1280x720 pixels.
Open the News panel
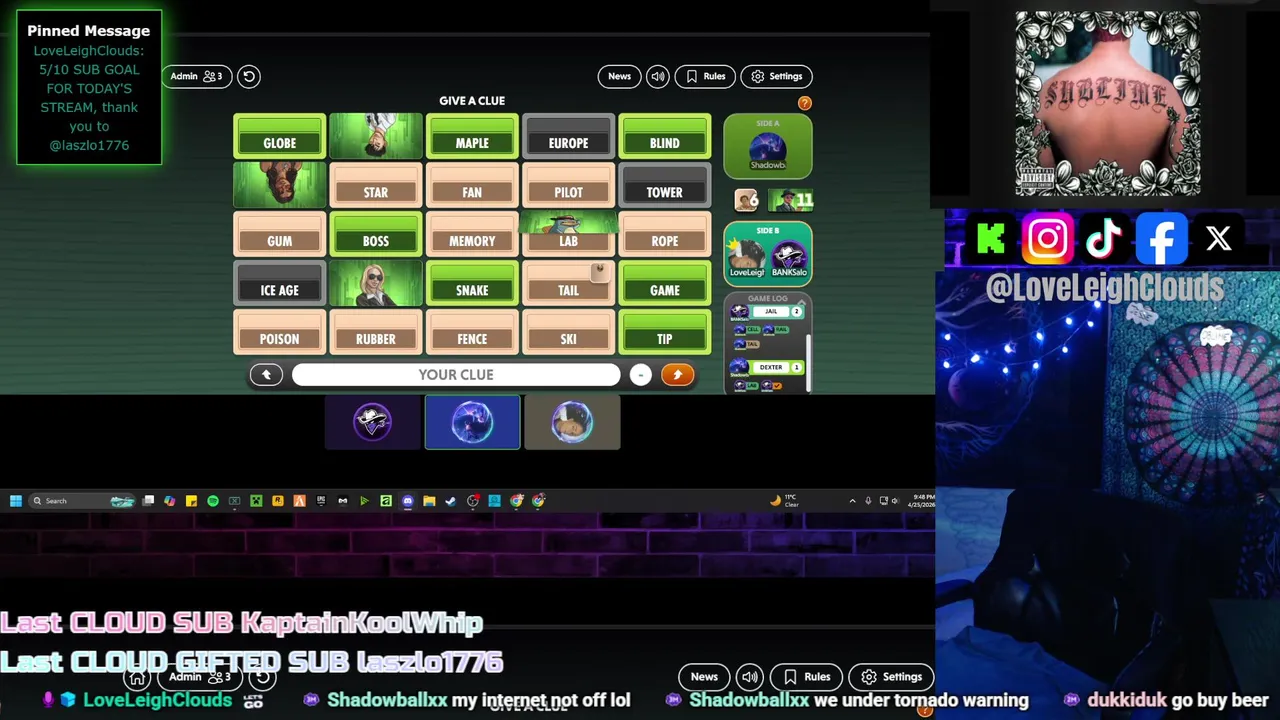pos(619,76)
